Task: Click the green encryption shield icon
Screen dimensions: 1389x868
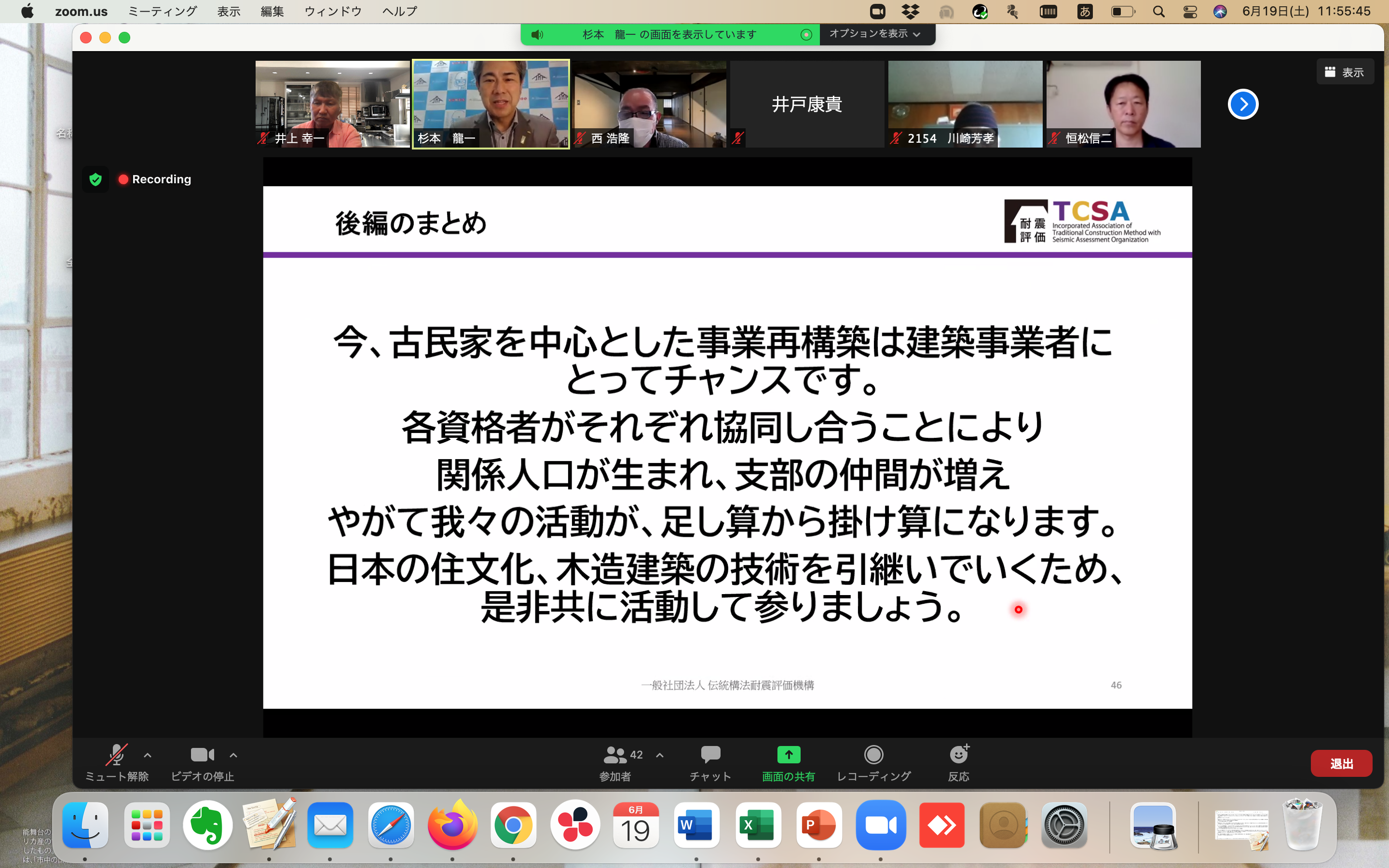Action: click(95, 180)
